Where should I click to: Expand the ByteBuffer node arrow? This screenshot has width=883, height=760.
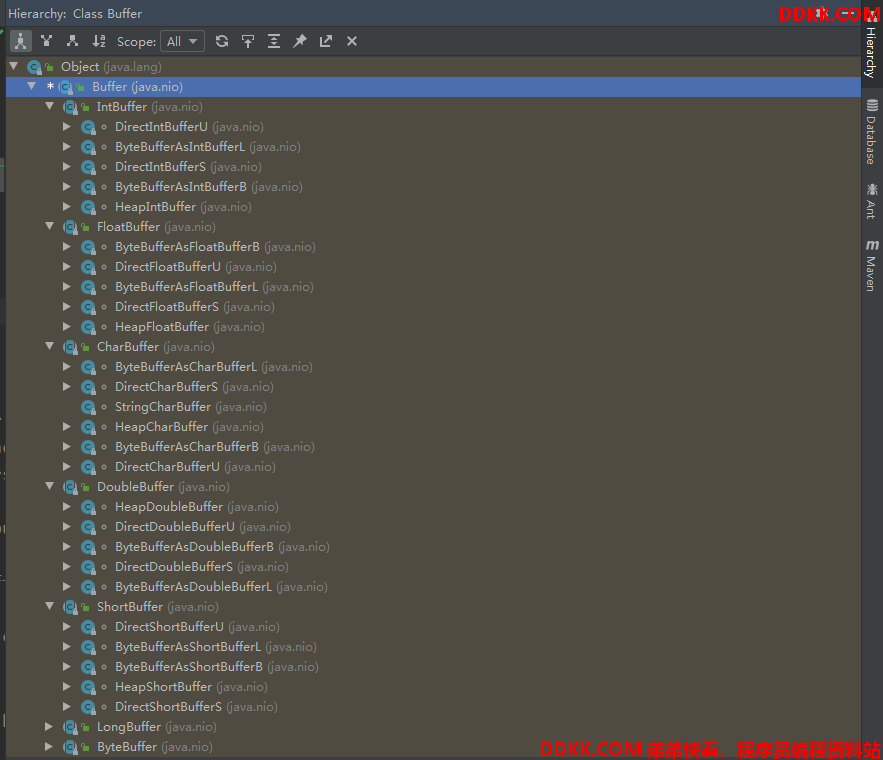[x=49, y=747]
